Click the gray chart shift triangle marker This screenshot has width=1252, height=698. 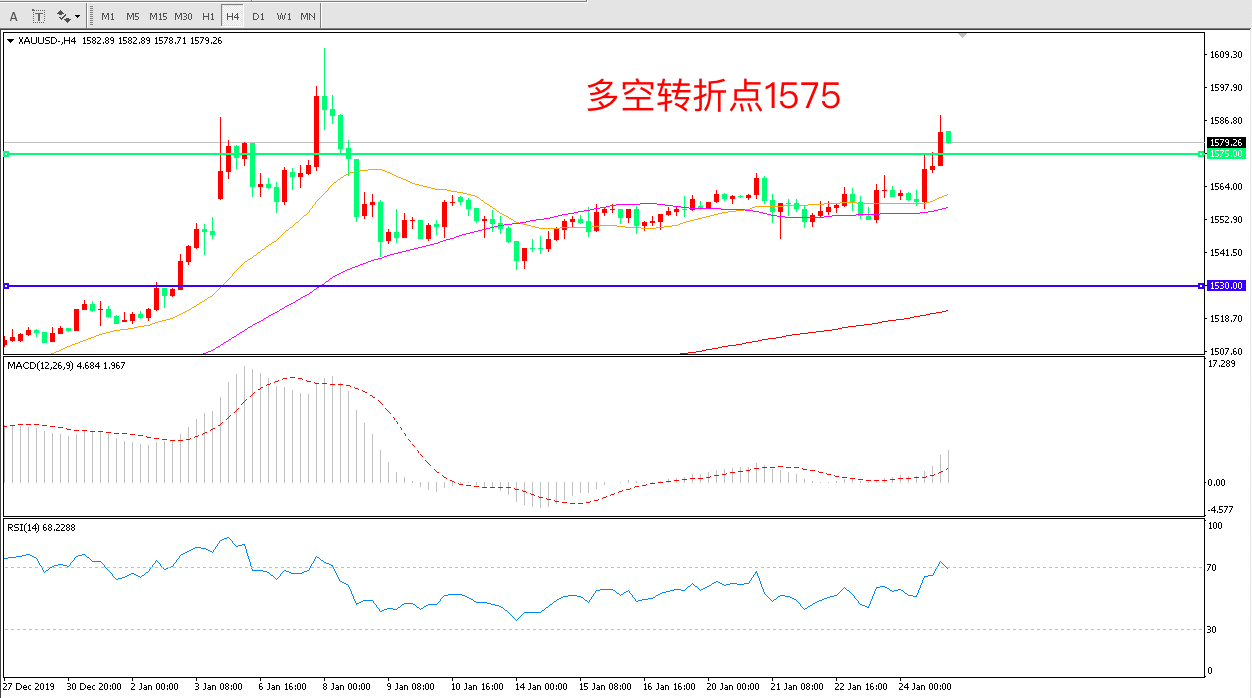[x=962, y=35]
